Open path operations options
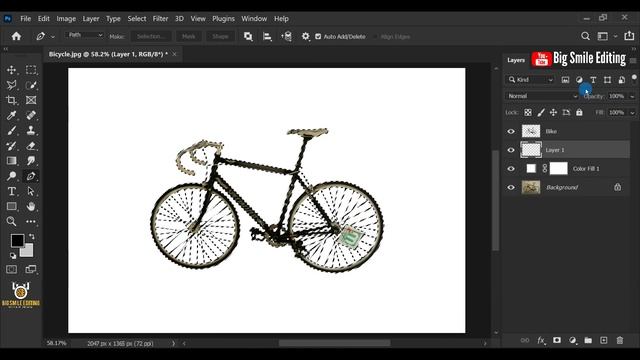The width and height of the screenshot is (640, 360). tap(248, 36)
